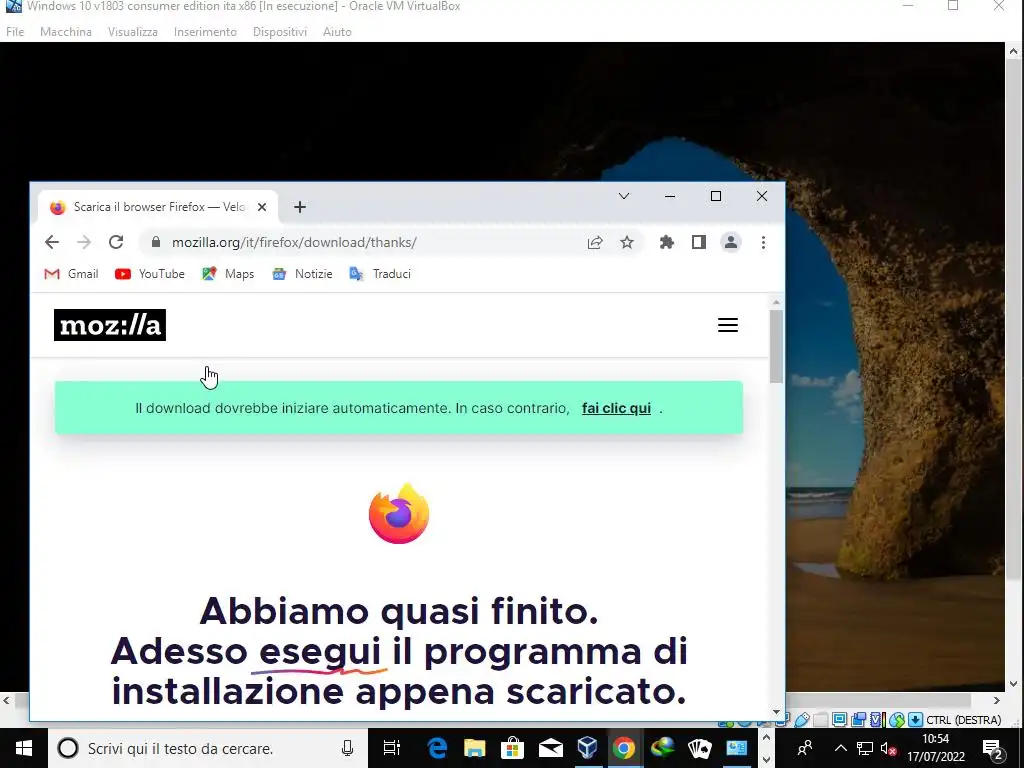Open the Traduci bookmark
The height and width of the screenshot is (768, 1024).
coord(380,274)
